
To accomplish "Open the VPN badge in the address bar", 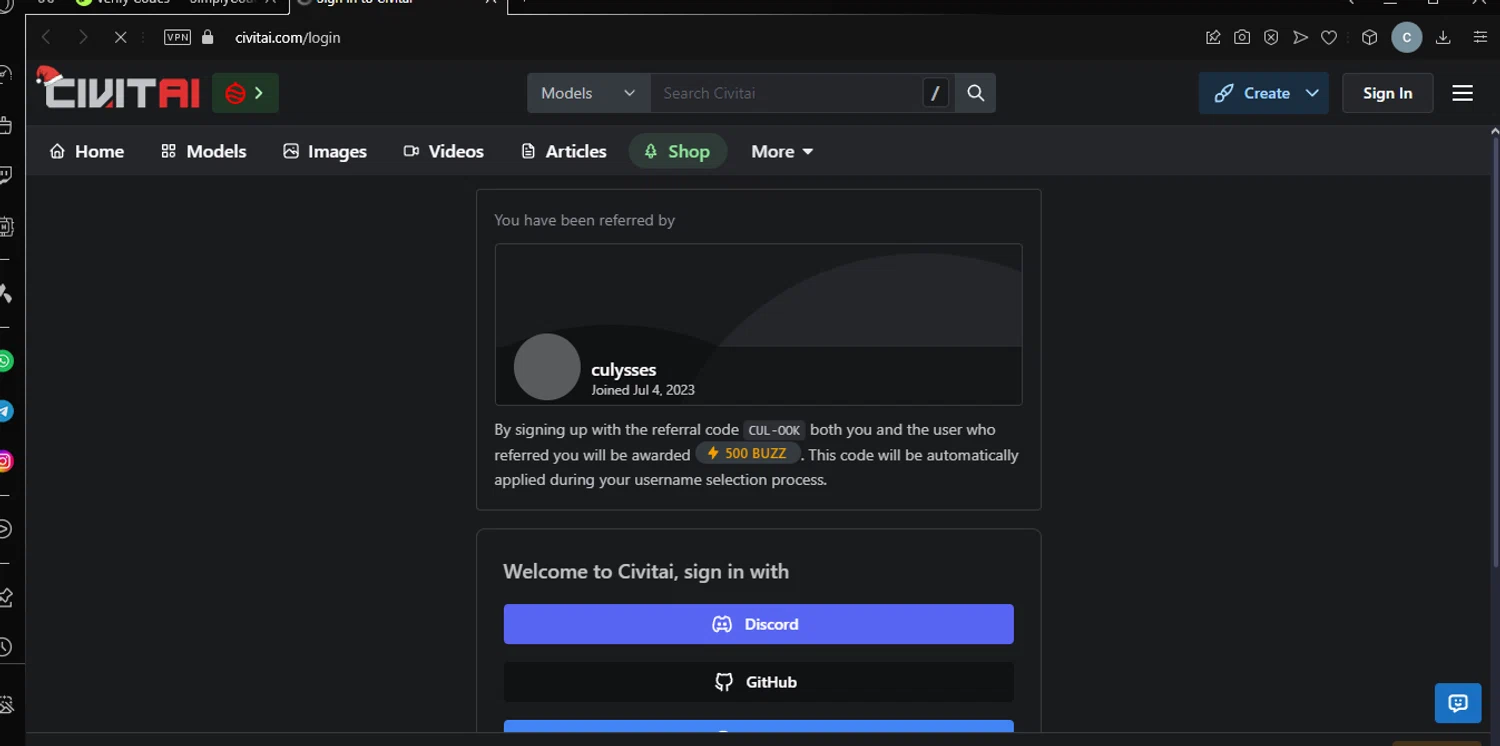I will 177,37.
